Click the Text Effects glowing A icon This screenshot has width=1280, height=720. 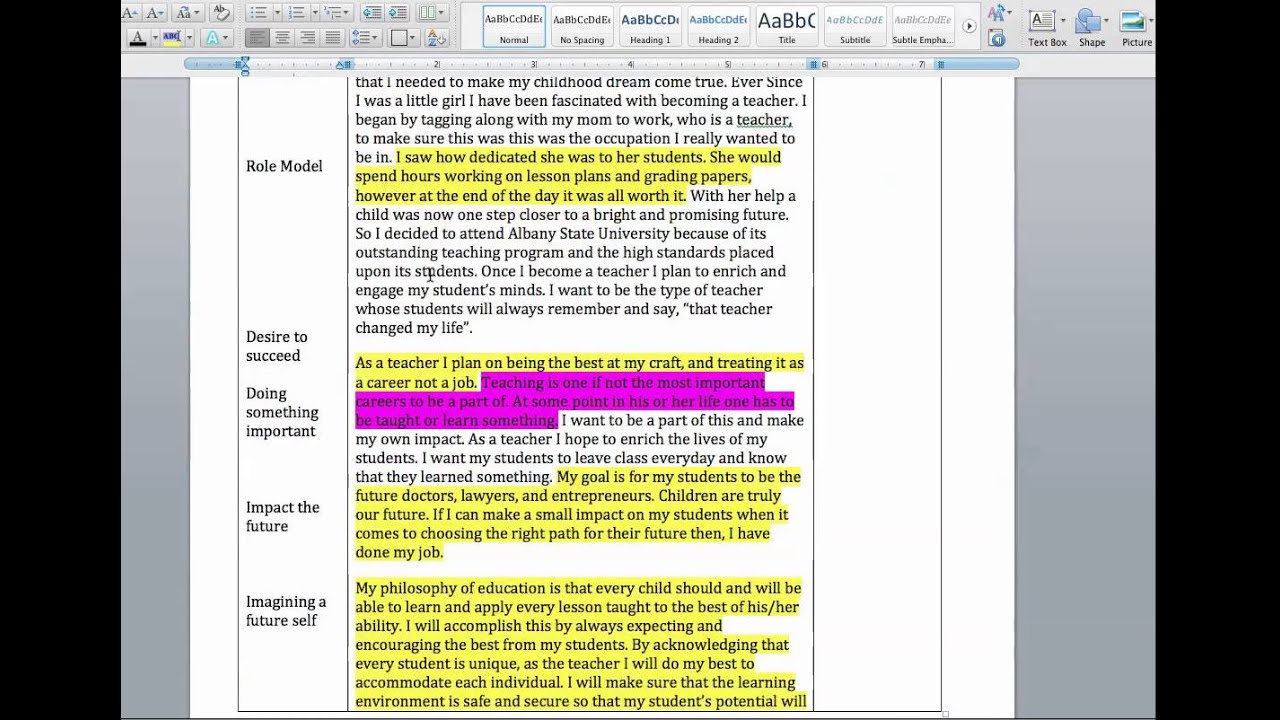pos(211,38)
